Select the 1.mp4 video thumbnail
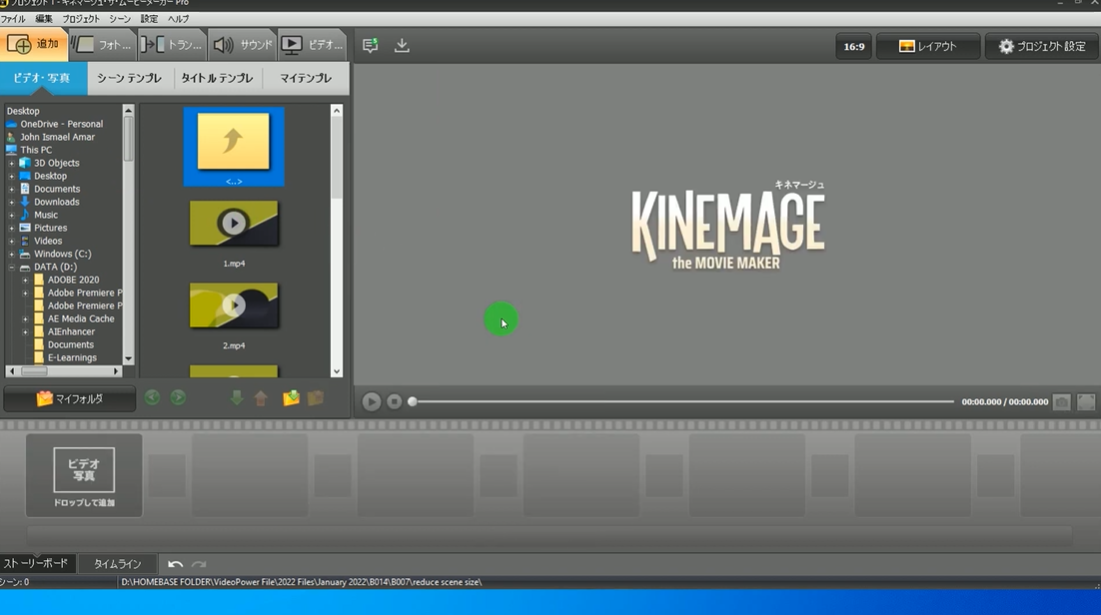 [234, 224]
